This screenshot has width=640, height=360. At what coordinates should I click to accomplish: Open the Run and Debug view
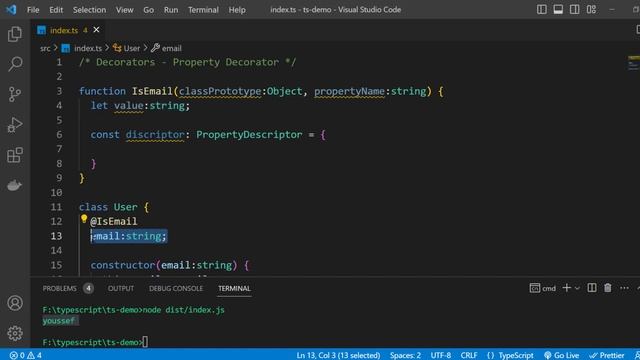(15, 125)
